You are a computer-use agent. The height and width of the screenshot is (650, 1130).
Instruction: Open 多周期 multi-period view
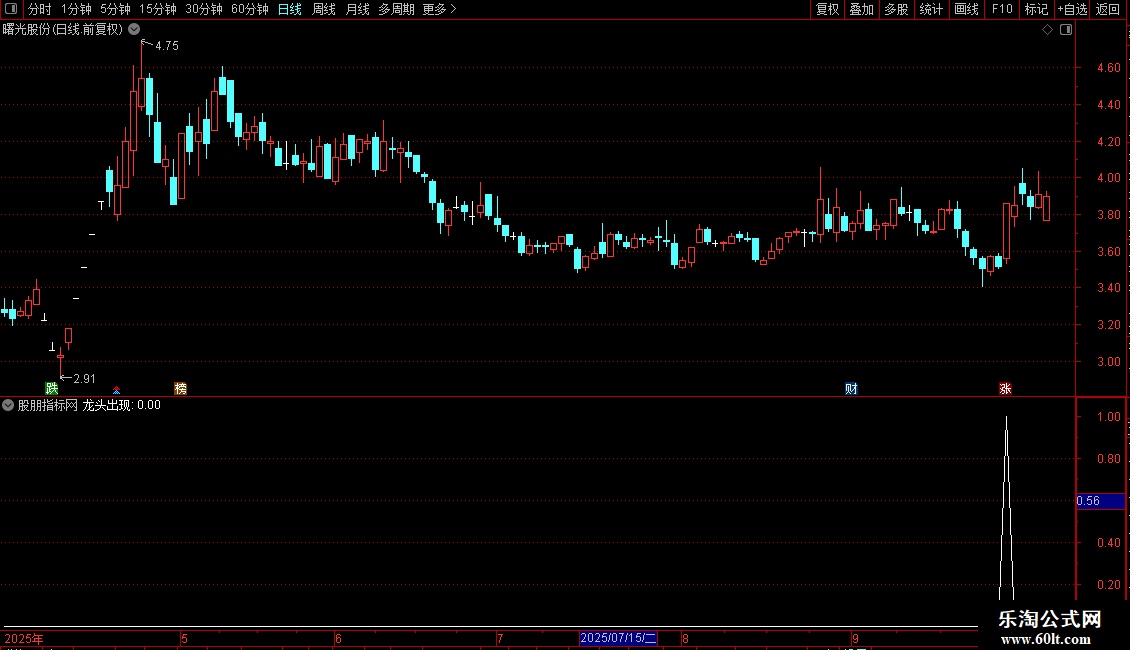pos(396,9)
